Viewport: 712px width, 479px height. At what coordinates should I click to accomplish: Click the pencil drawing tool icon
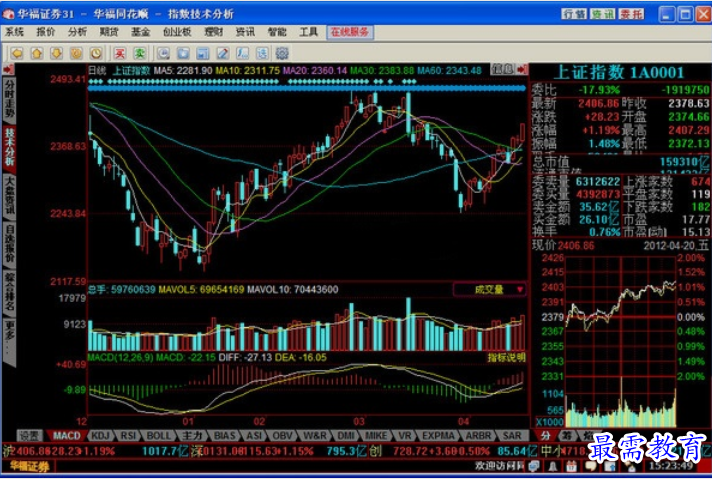pyautogui.click(x=222, y=54)
